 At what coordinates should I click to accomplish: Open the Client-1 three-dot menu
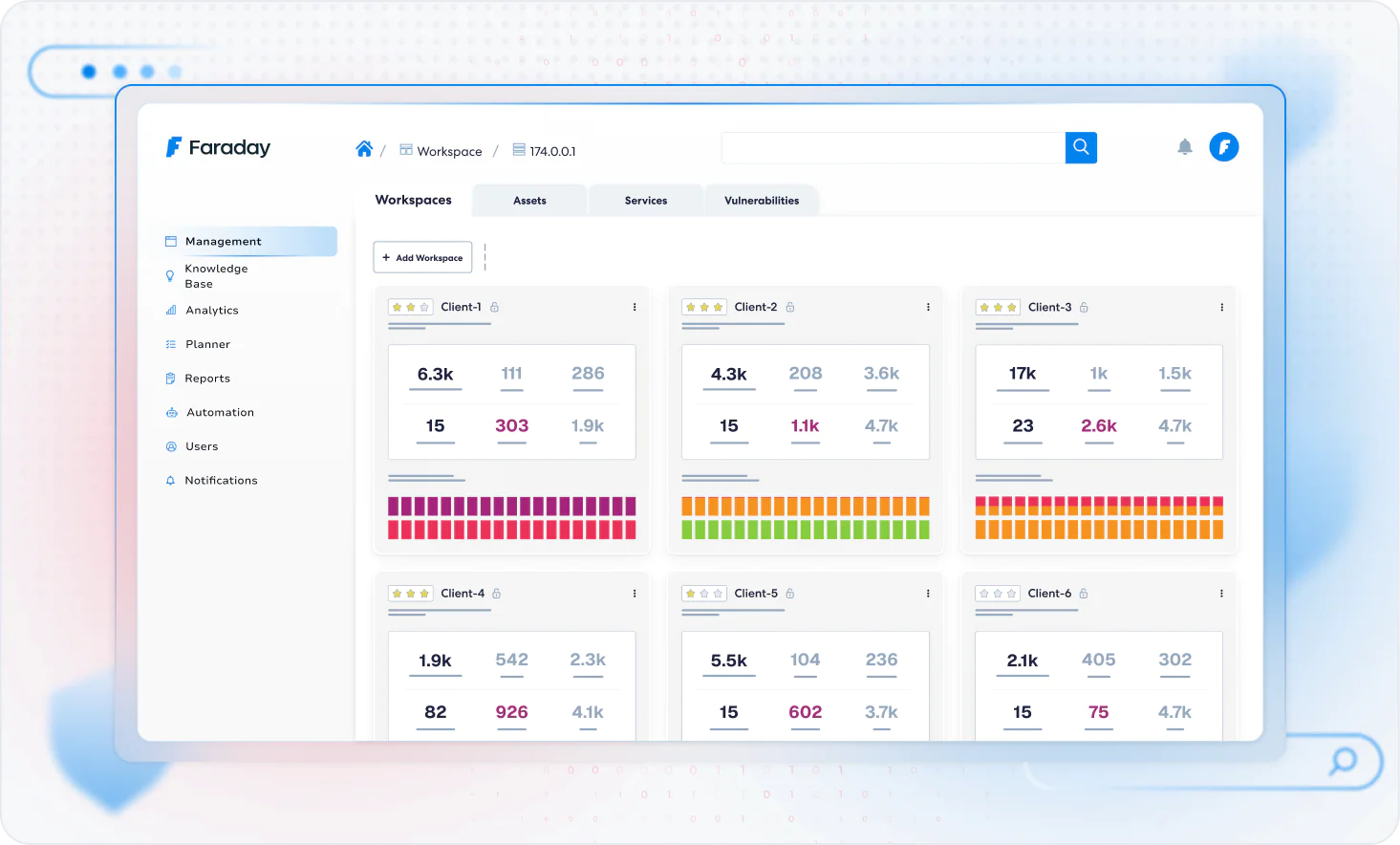(635, 308)
